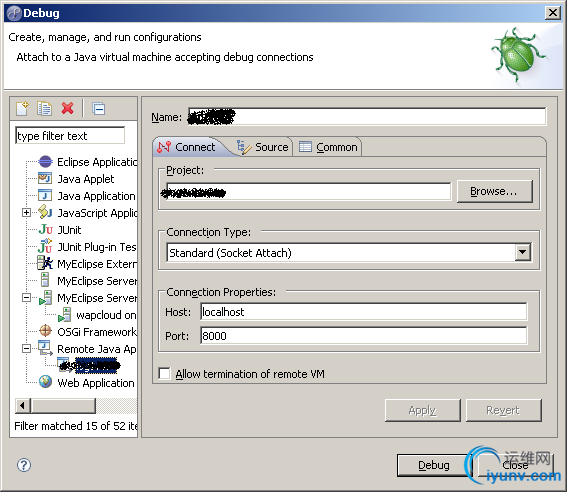Viewport: 567px width, 492px height.
Task: Switch to the Common tab
Action: (x=328, y=147)
